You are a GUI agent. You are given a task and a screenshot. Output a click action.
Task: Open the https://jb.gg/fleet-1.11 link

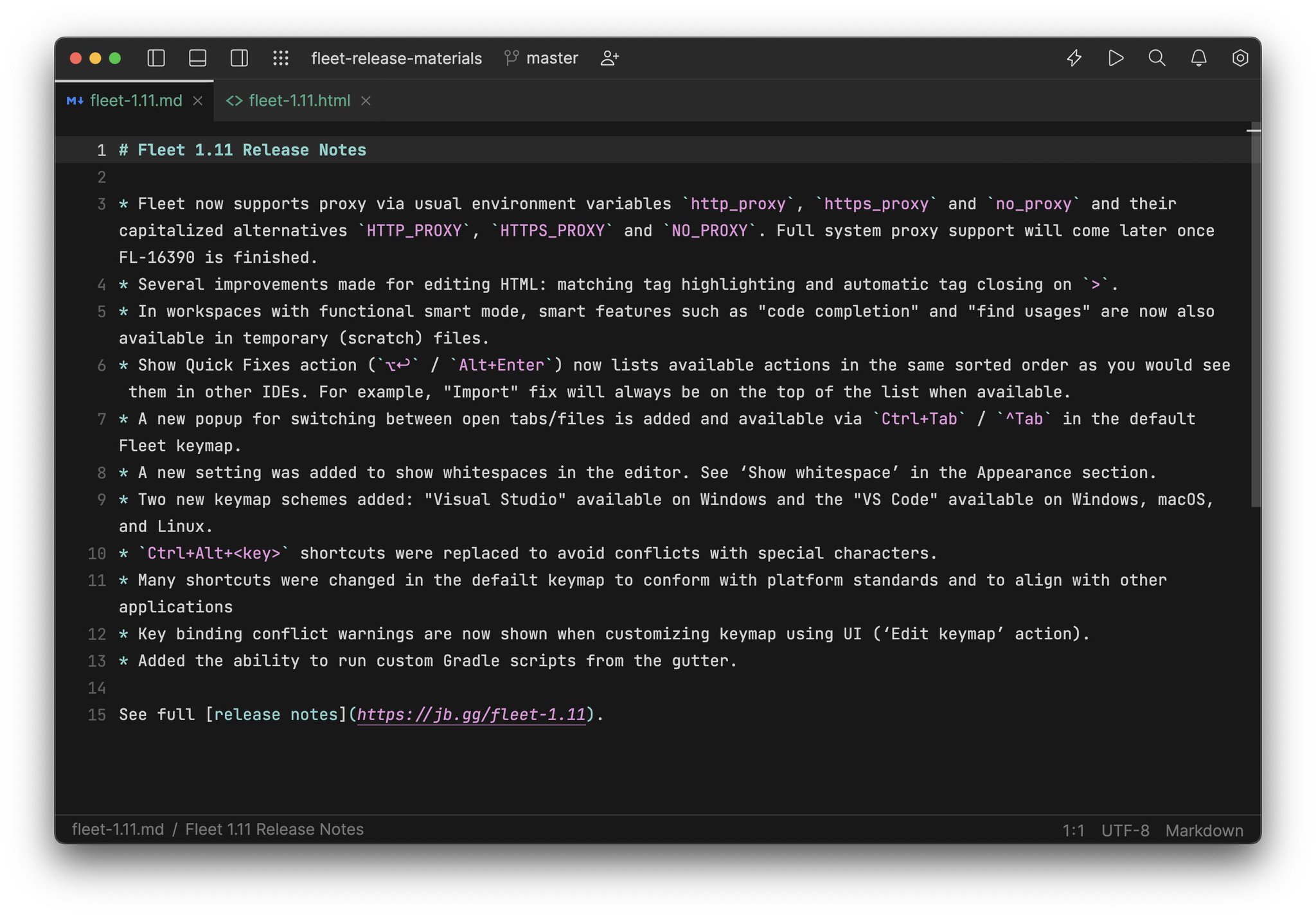[474, 714]
